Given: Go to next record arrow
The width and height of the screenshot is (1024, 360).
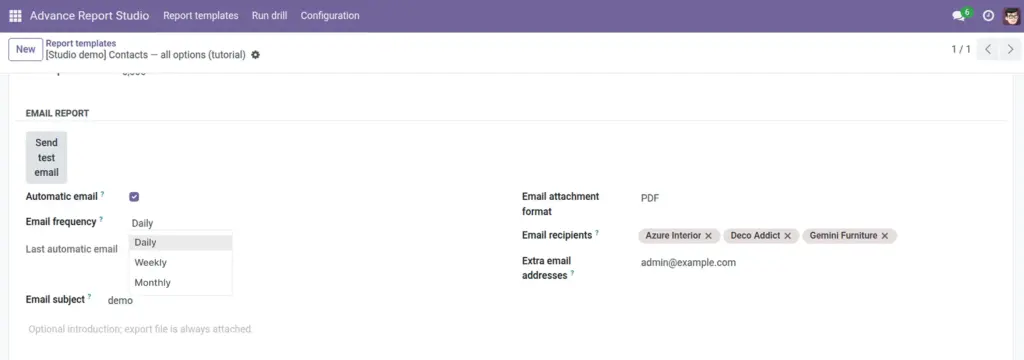Looking at the screenshot, I should point(1010,49).
